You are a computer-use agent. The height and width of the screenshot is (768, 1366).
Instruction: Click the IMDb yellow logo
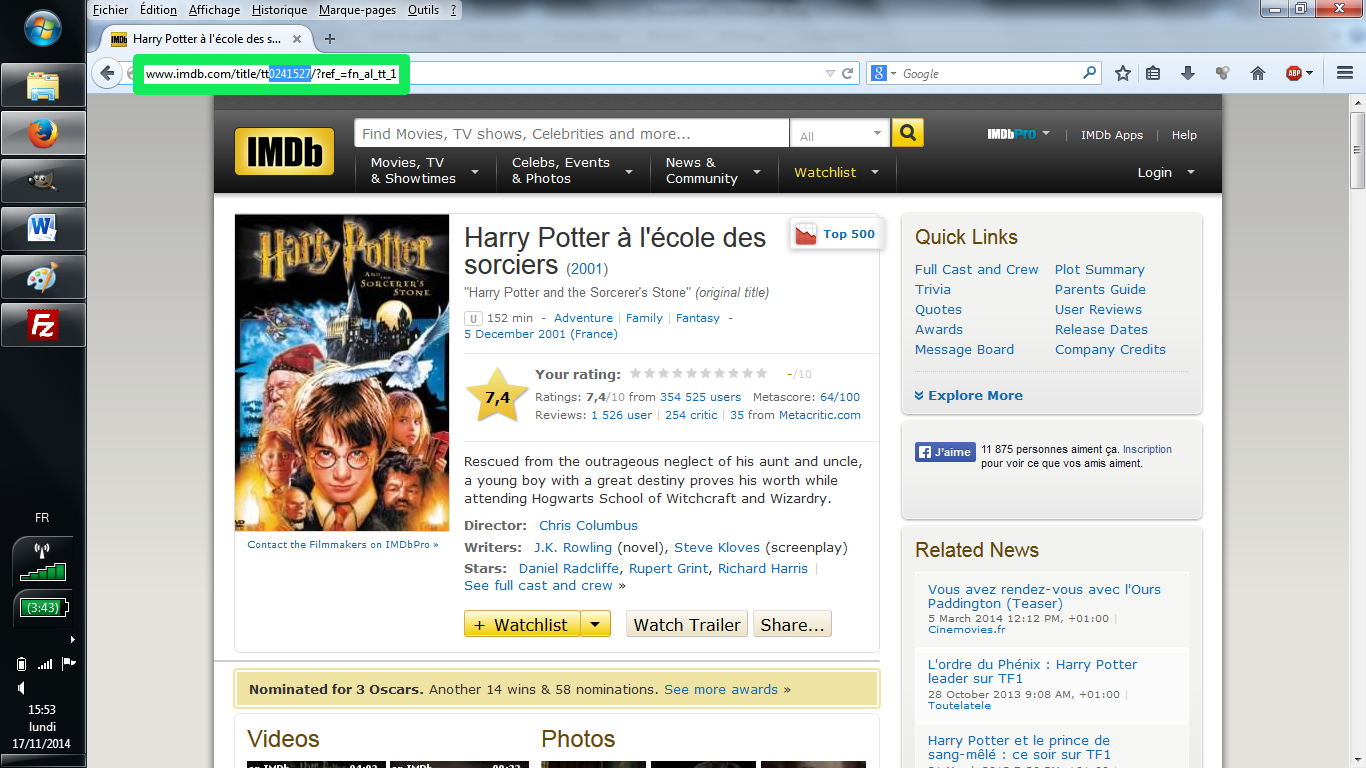pos(284,152)
